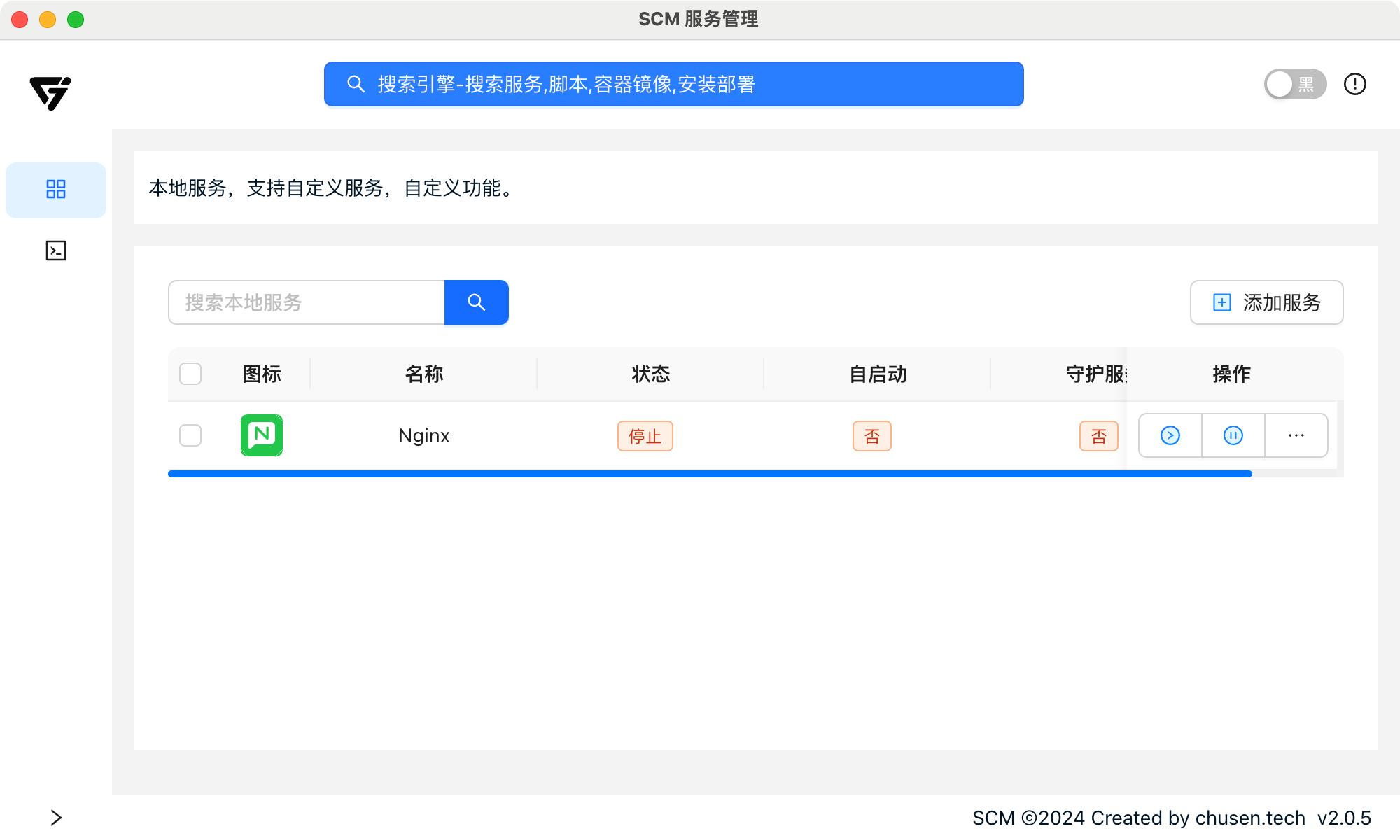Click the 停止 status tag

pyautogui.click(x=645, y=436)
